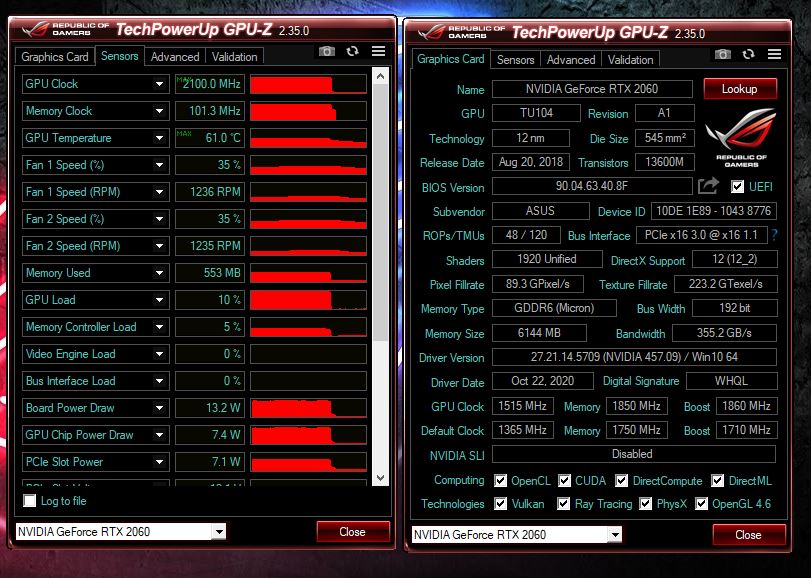Toggle DirectML checkbox
The image size is (811, 578).
pyautogui.click(x=717, y=481)
